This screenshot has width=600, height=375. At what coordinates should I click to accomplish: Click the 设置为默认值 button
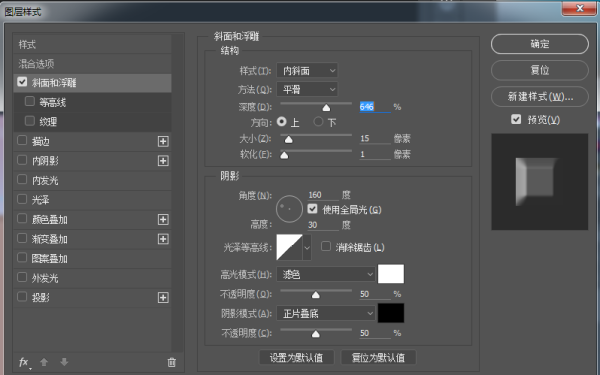297,357
